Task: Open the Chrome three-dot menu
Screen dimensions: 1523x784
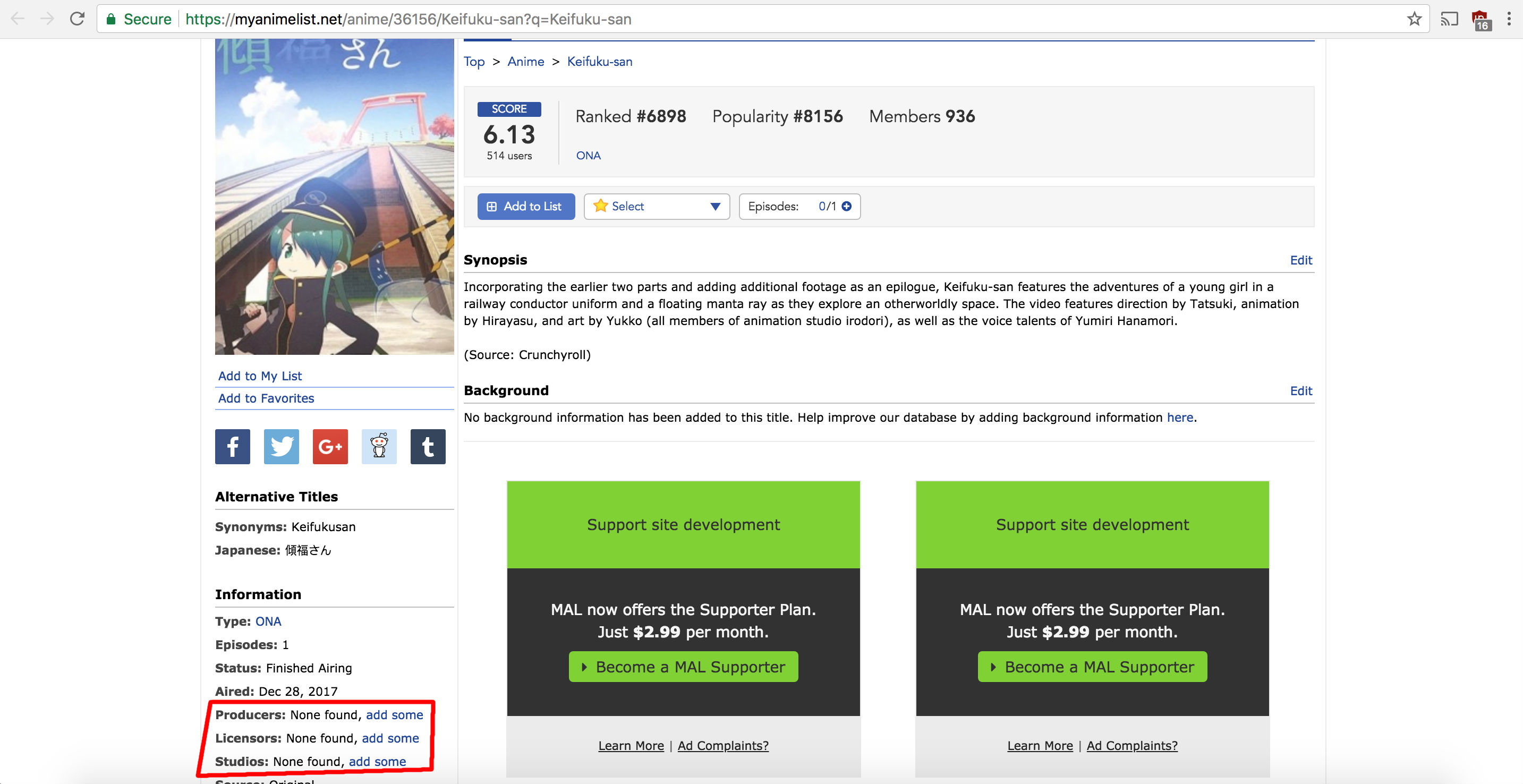Action: pos(1509,19)
